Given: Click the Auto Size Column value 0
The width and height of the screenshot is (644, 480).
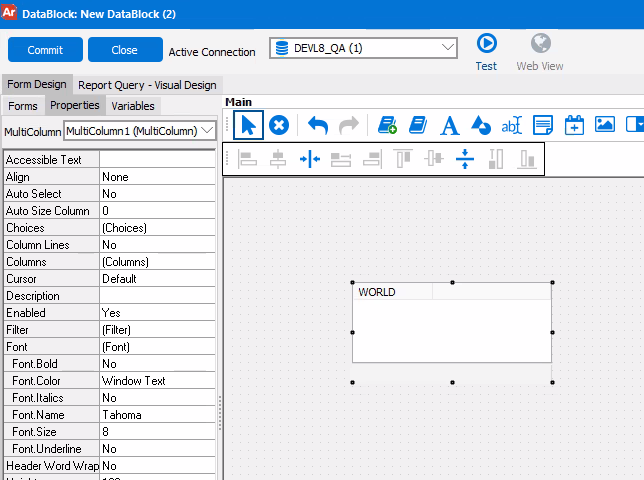Looking at the screenshot, I should point(157,211).
